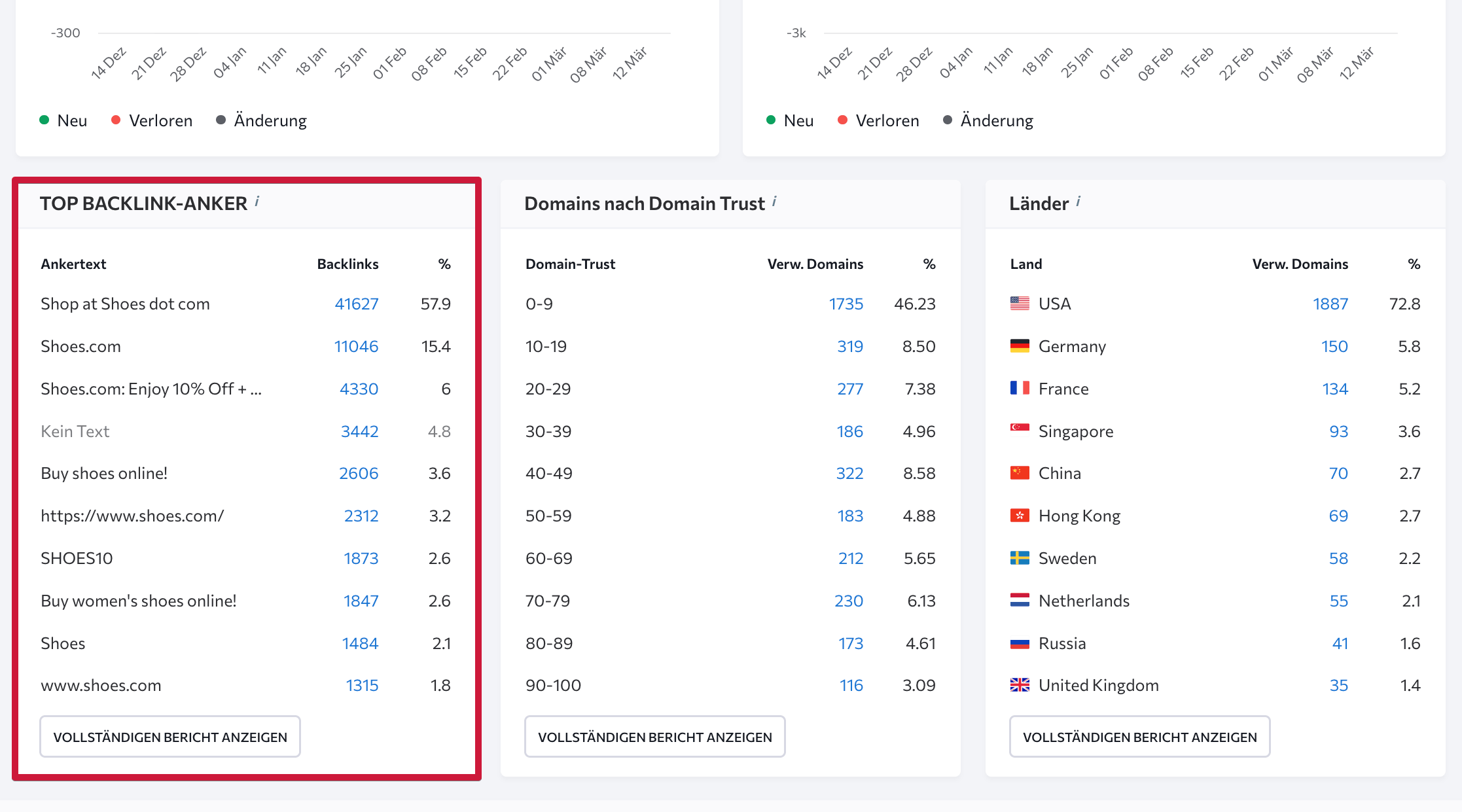Open the 41627 backlinks link for Shop at Shoes

356,303
